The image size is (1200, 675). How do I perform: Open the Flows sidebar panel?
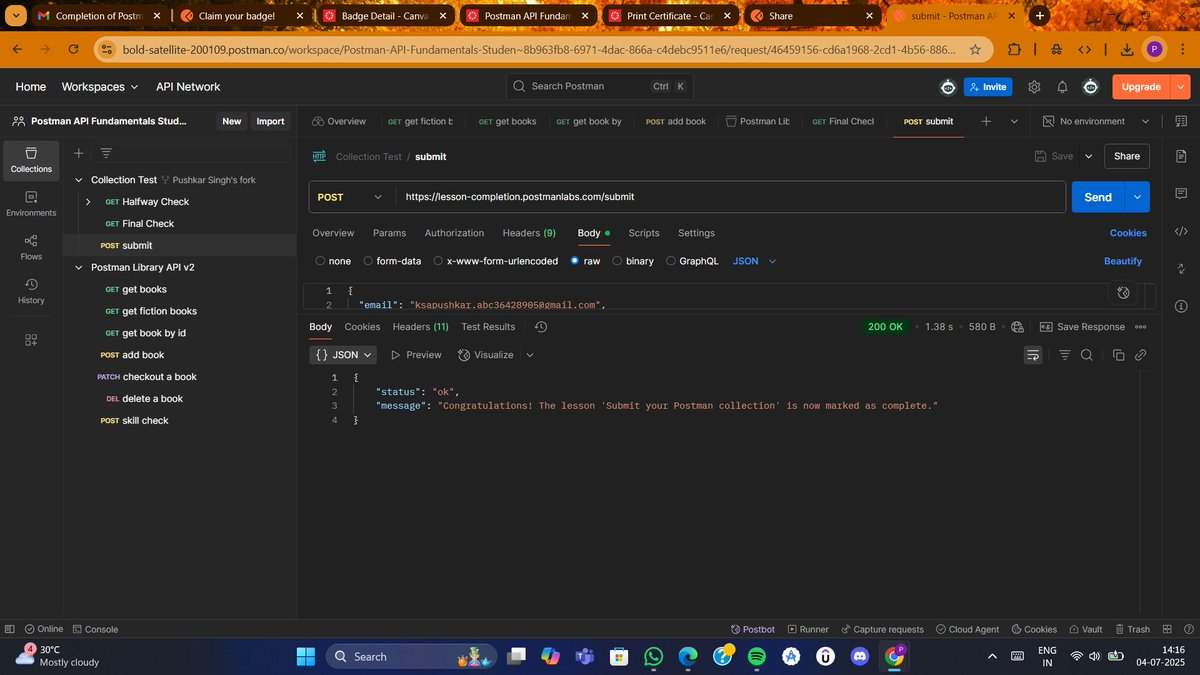click(x=31, y=247)
